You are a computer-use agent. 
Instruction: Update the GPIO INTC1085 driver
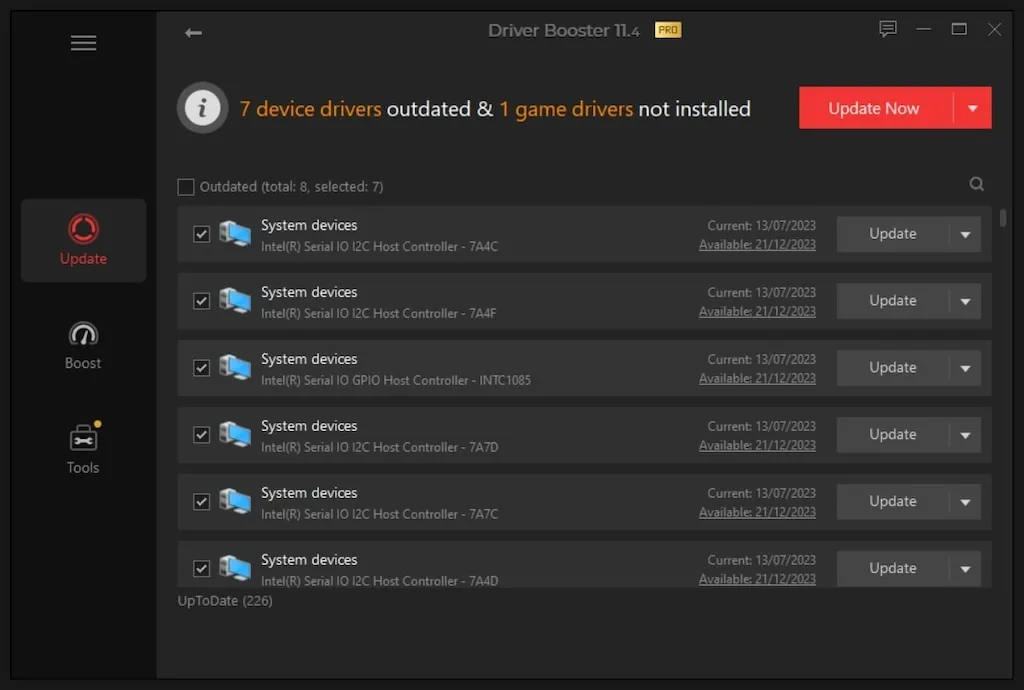pyautogui.click(x=893, y=368)
